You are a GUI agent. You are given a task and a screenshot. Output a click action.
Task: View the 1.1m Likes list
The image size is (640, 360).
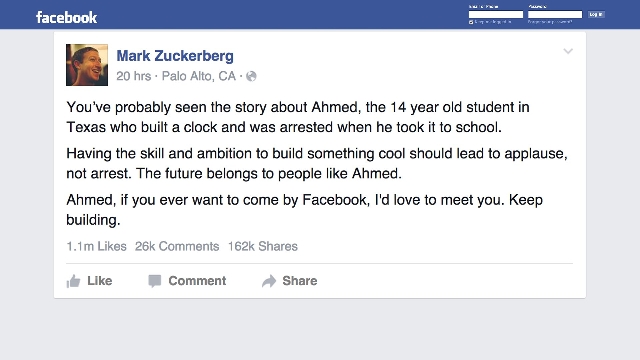point(96,246)
